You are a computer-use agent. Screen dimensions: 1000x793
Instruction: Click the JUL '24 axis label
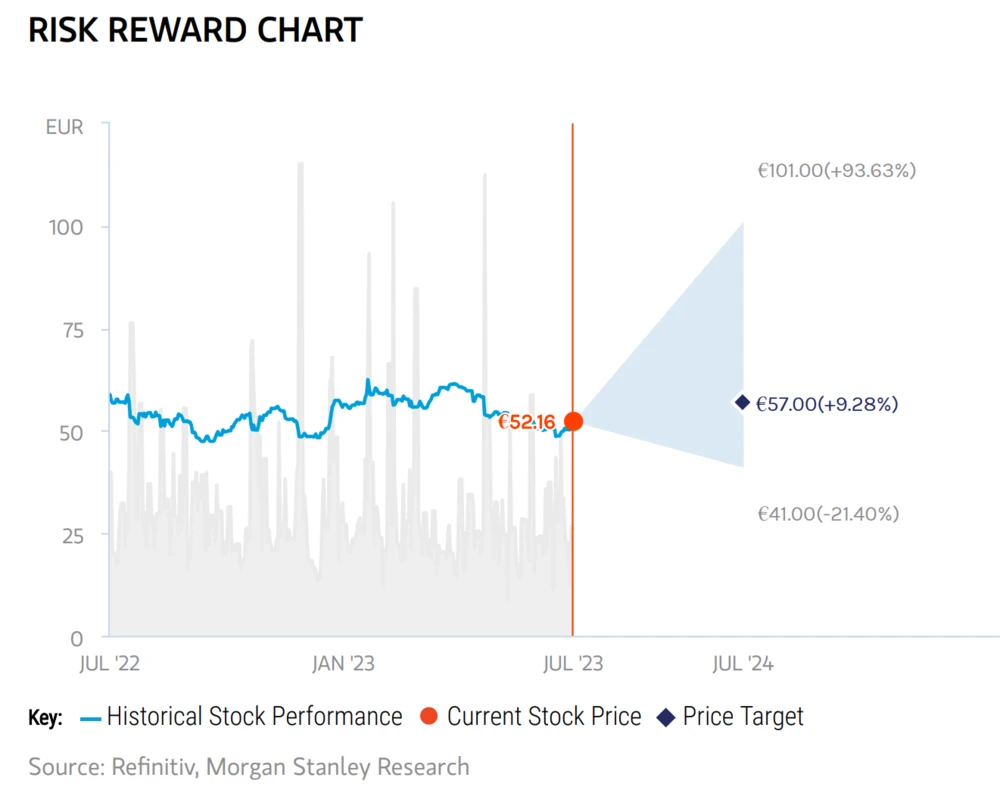coord(742,662)
